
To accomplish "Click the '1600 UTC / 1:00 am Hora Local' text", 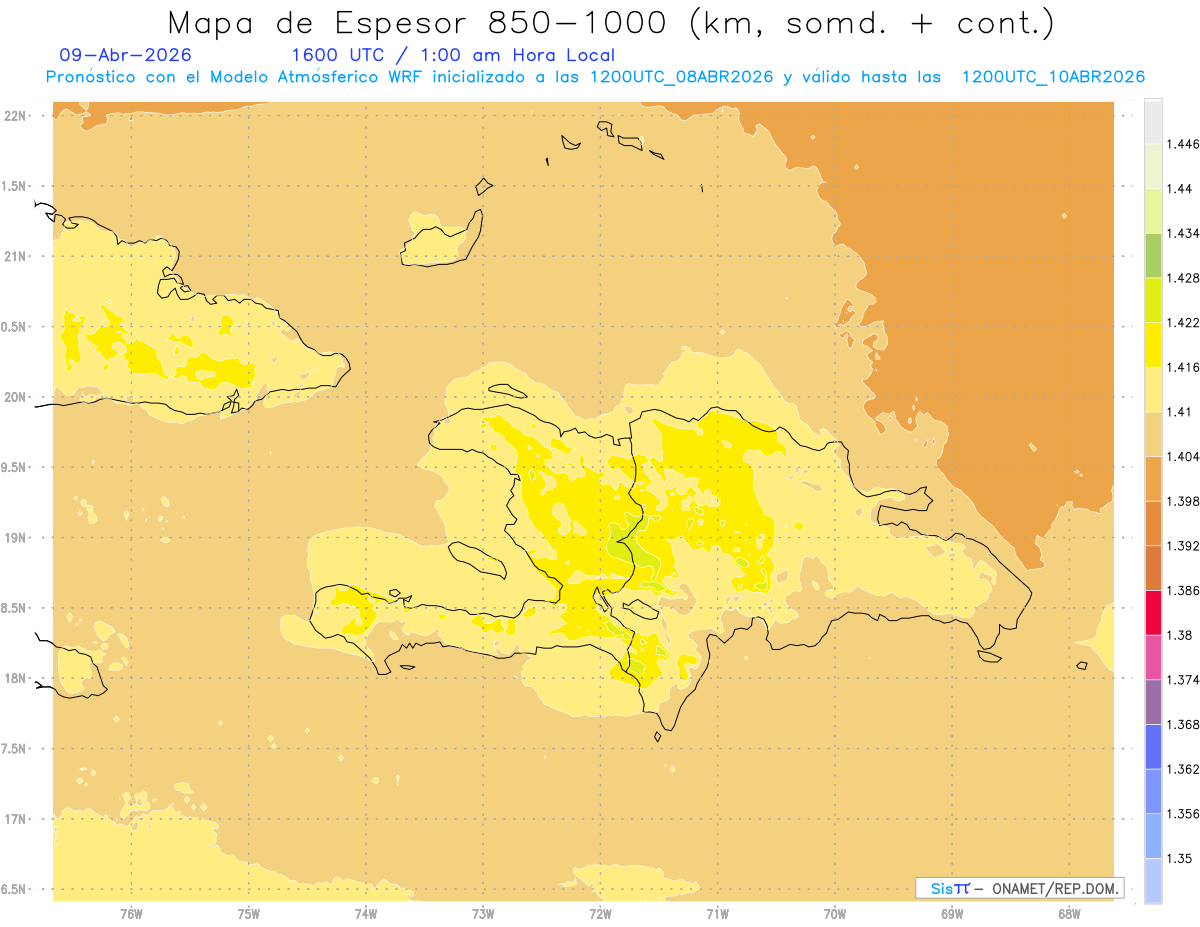I will coord(453,55).
